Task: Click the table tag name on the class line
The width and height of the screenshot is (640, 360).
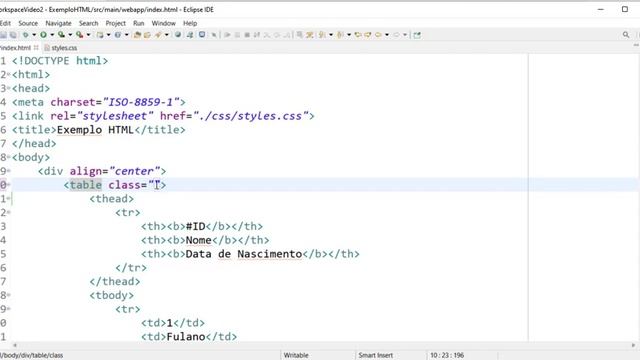Action: point(85,185)
